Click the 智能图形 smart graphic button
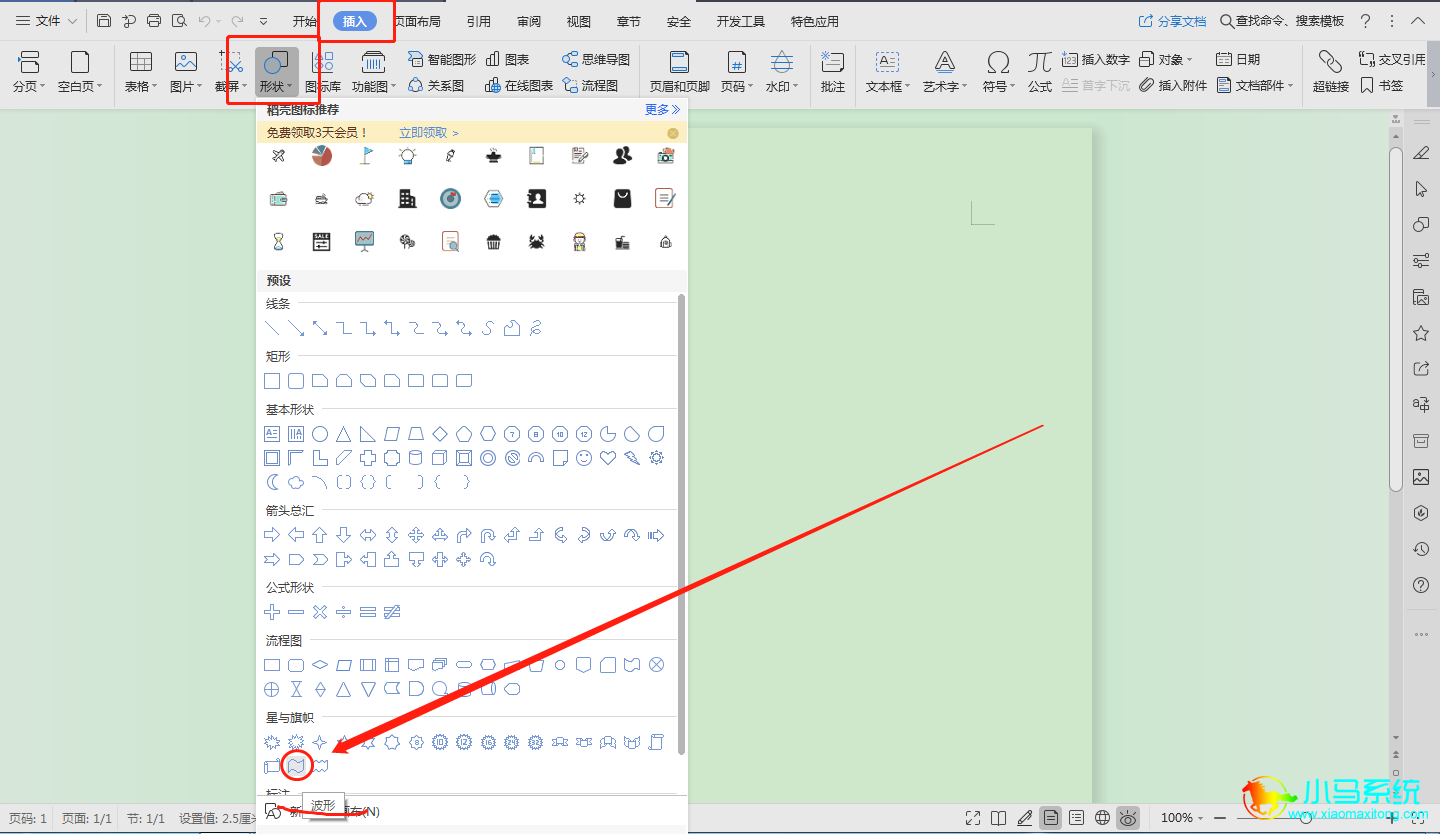The width and height of the screenshot is (1440, 834). (x=442, y=60)
